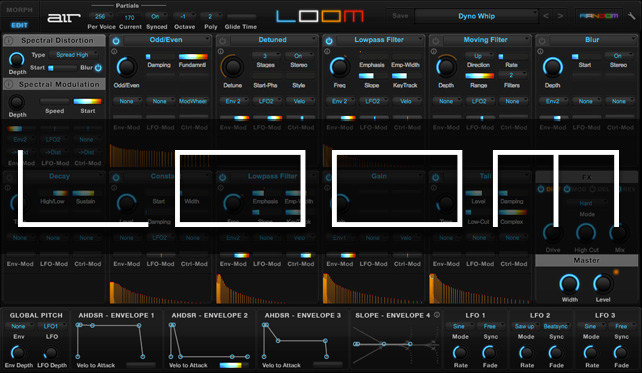This screenshot has height=373, width=642.
Task: Open settings with the wrench icon
Action: point(631,16)
